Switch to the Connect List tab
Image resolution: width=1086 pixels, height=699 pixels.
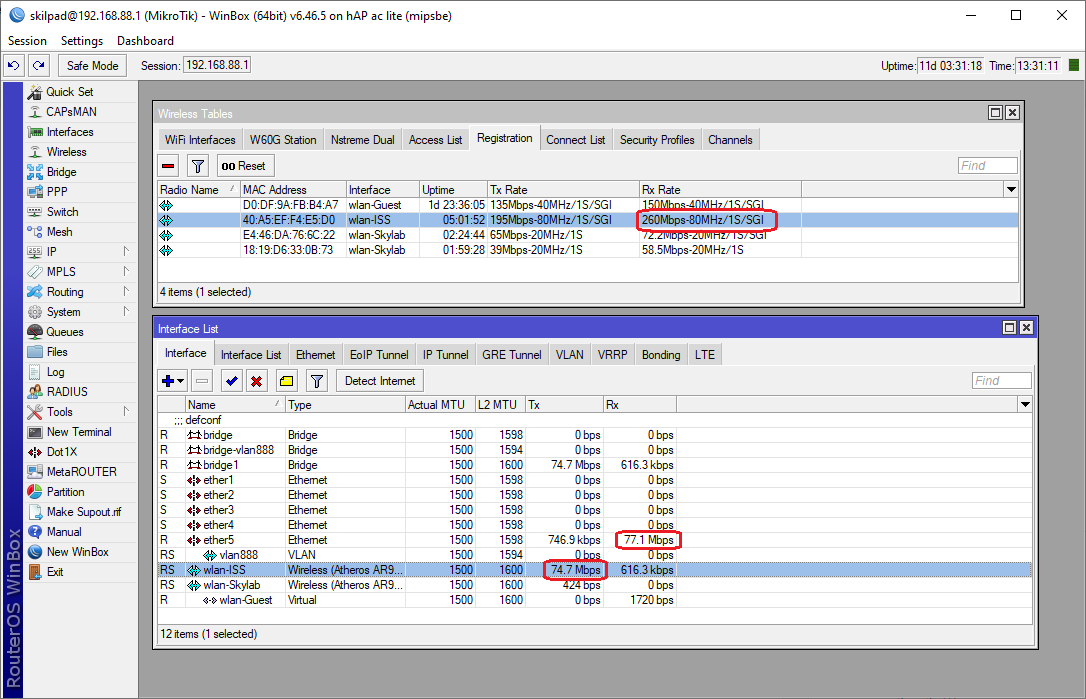pos(576,140)
